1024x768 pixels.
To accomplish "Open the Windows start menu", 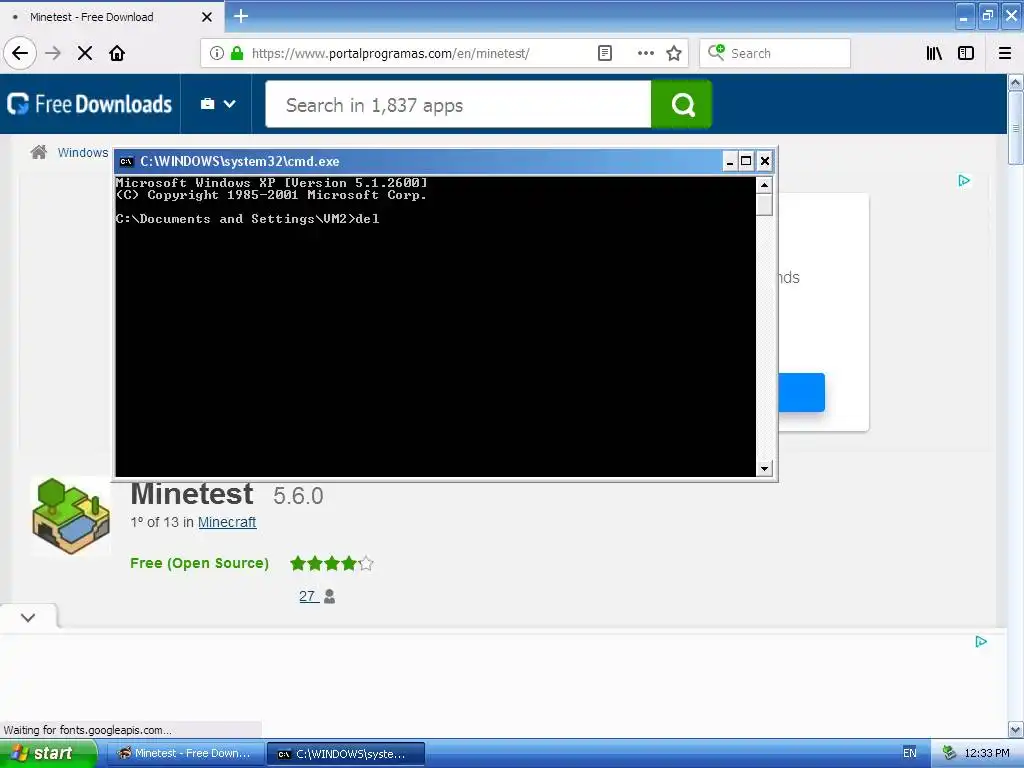I will coord(48,753).
